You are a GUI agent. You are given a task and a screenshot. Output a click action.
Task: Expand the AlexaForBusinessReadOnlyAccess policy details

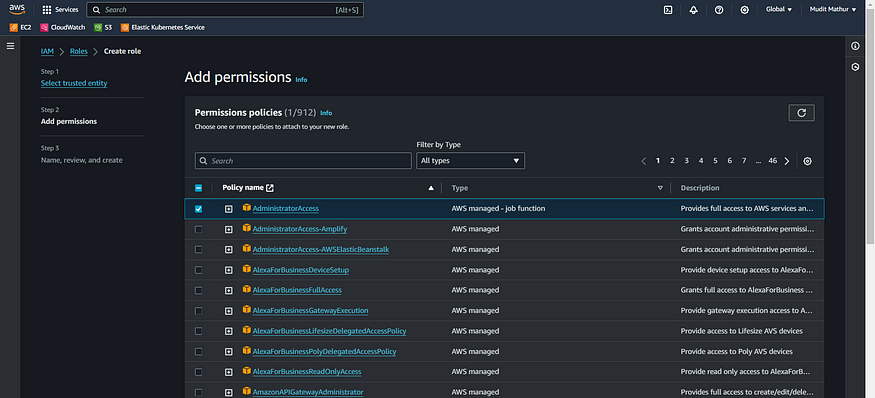point(228,372)
